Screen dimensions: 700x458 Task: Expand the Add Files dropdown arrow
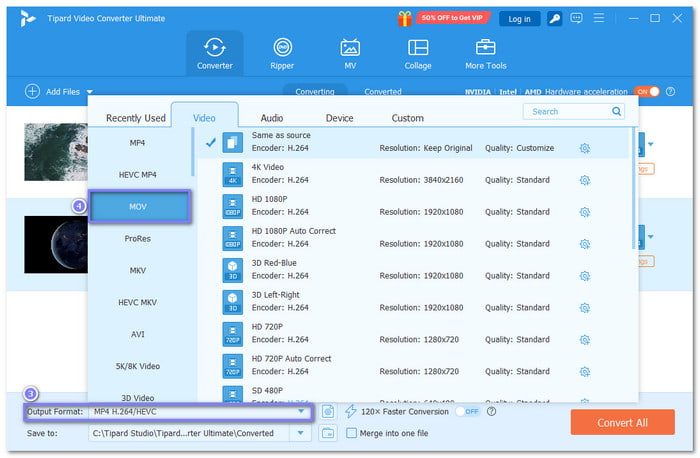[x=89, y=92]
